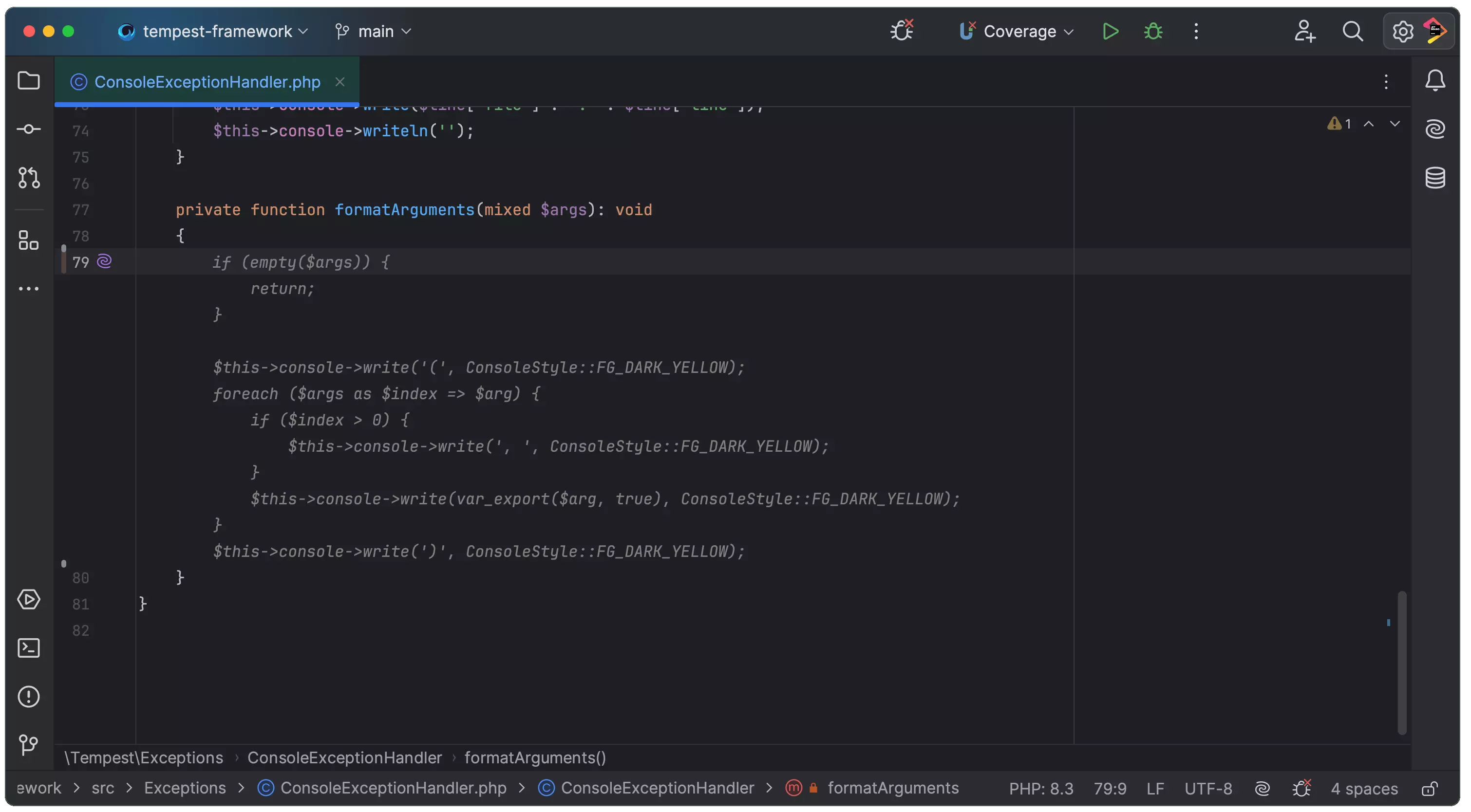This screenshot has width=1471, height=812.
Task: Toggle read-only lock in status bar
Action: coord(1429,788)
